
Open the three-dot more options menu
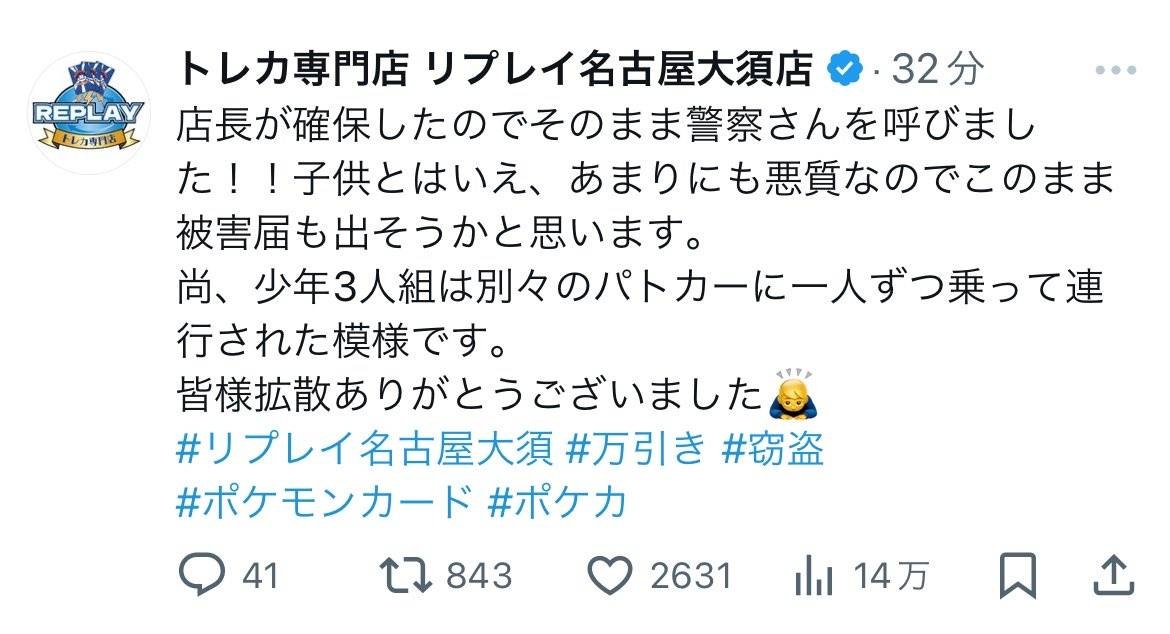pyautogui.click(x=1116, y=70)
